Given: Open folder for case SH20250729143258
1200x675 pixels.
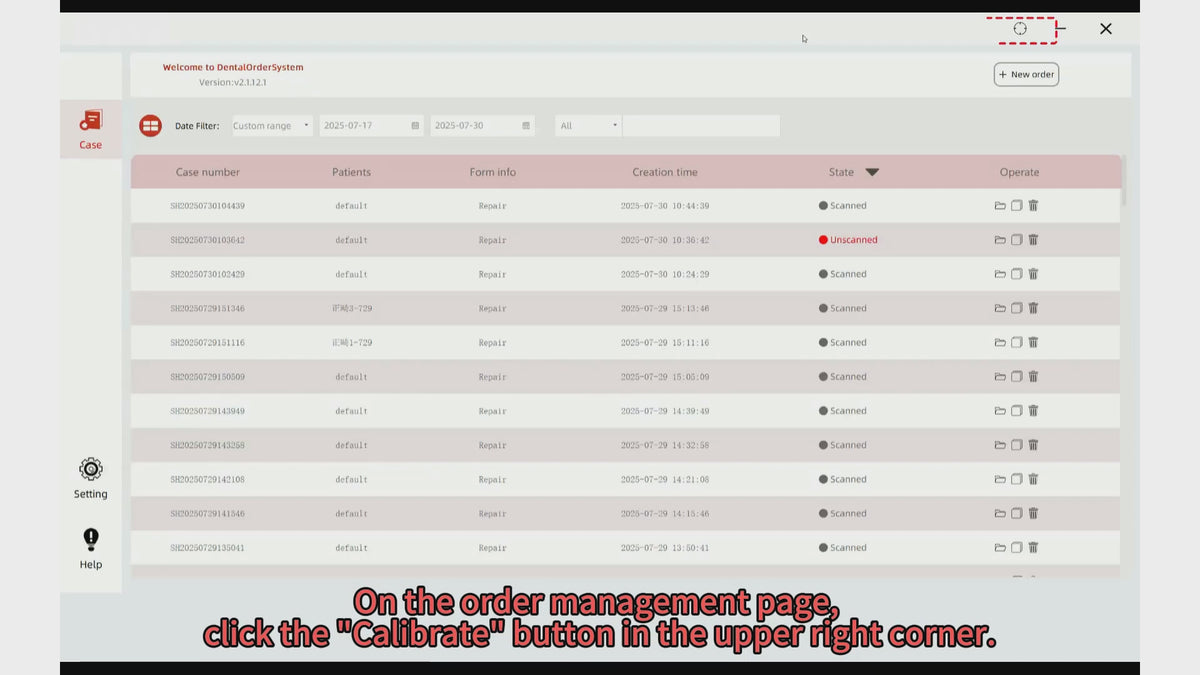Looking at the screenshot, I should pyautogui.click(x=1000, y=445).
